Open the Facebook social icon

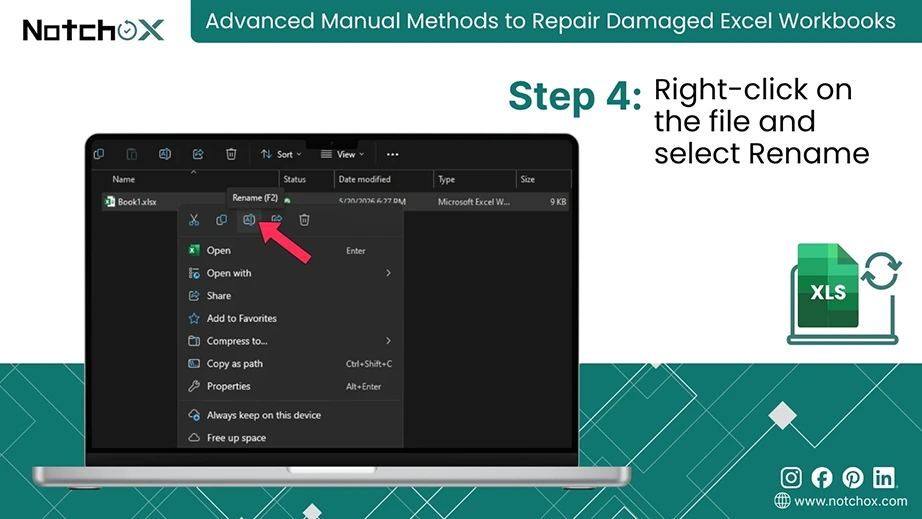coord(822,478)
